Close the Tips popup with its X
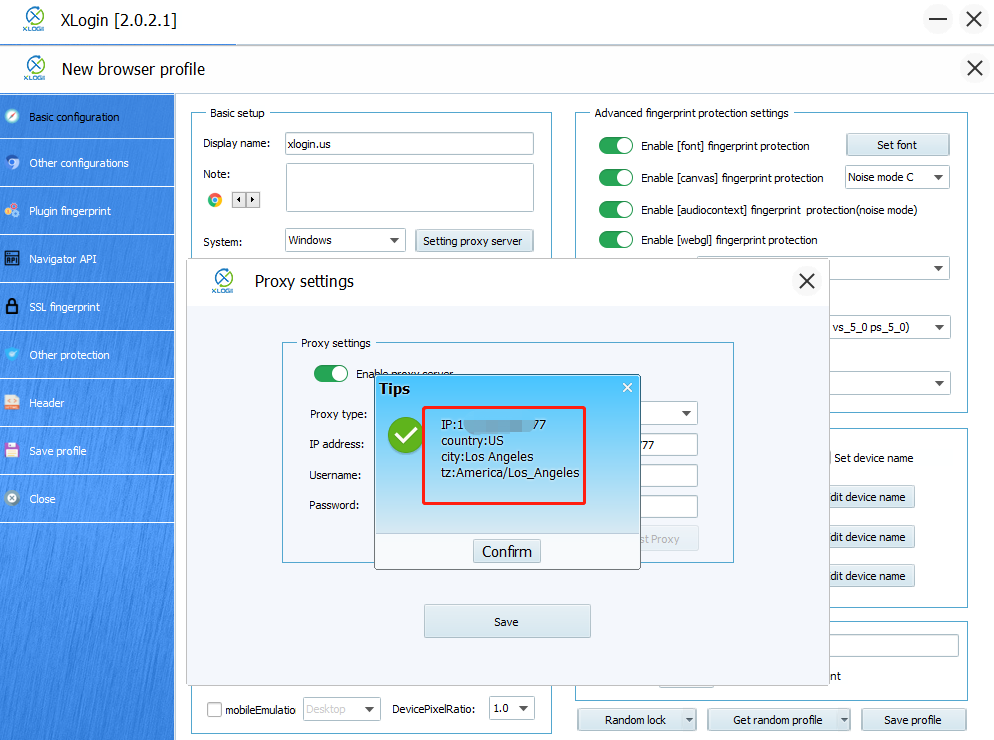The height and width of the screenshot is (740, 994). (627, 387)
